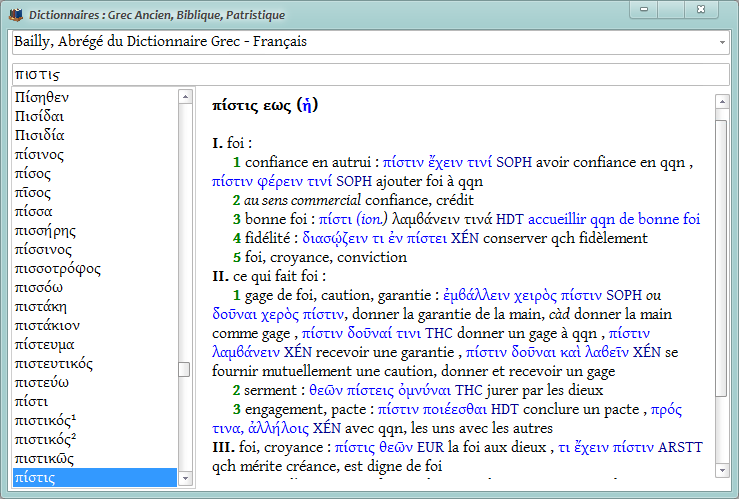This screenshot has height=499, width=739.
Task: Click the phrase διασῴζειν τι ἐν πίστει
Action: (x=374, y=238)
